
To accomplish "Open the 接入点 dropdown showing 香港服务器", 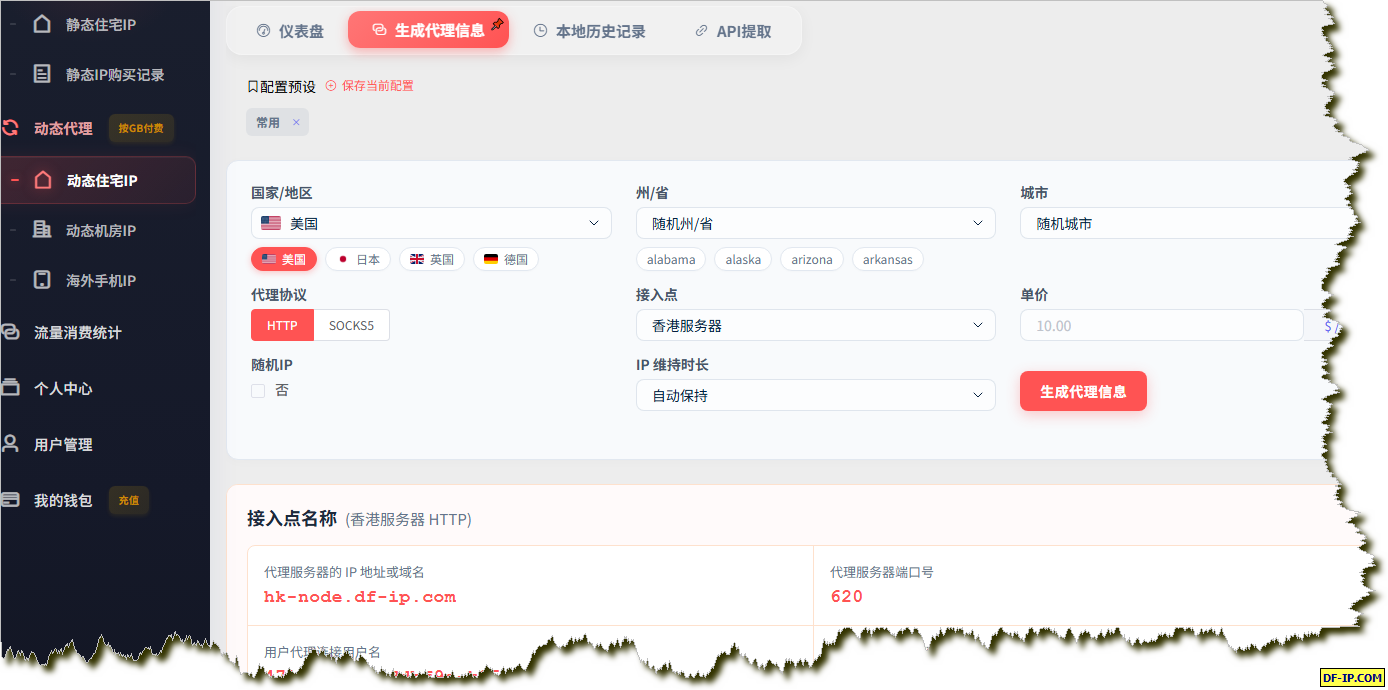I will (x=816, y=325).
